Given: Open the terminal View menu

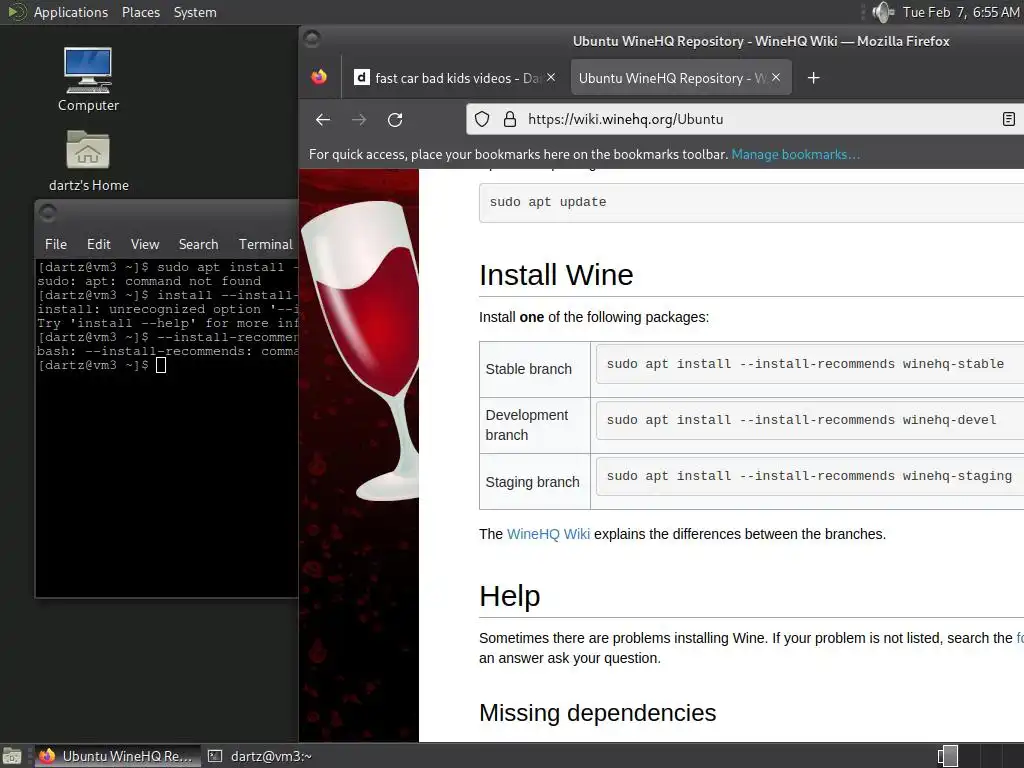Looking at the screenshot, I should [x=144, y=244].
